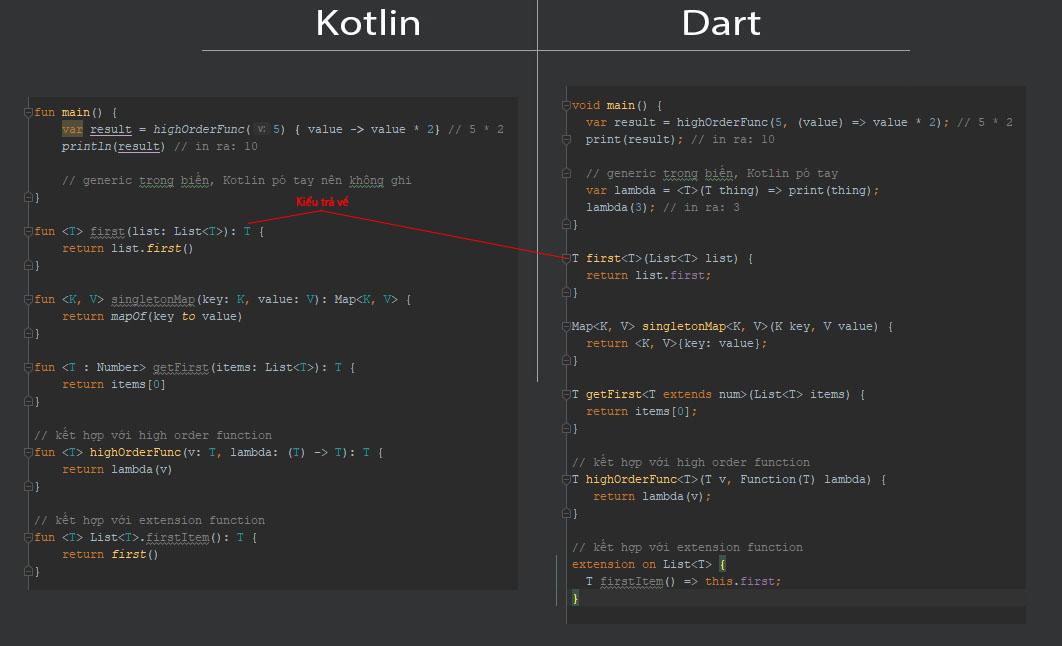Fold the Dart '// generic trong biến' comment block
Screen dimensions: 1062x646
[x=566, y=173]
